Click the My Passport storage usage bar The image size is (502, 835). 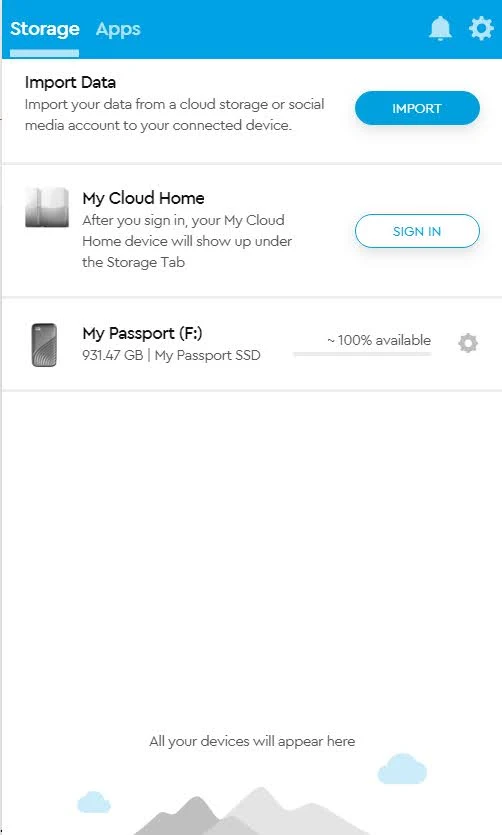pos(362,354)
